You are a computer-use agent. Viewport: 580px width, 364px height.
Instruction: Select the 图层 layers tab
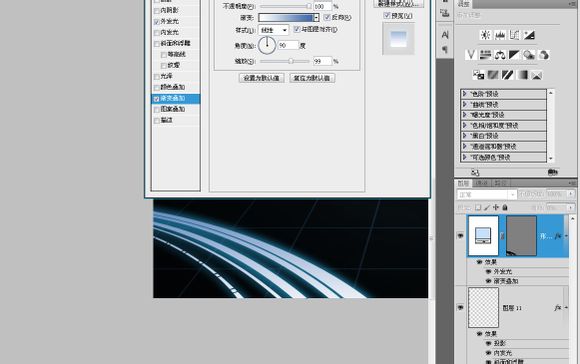pyautogui.click(x=463, y=183)
